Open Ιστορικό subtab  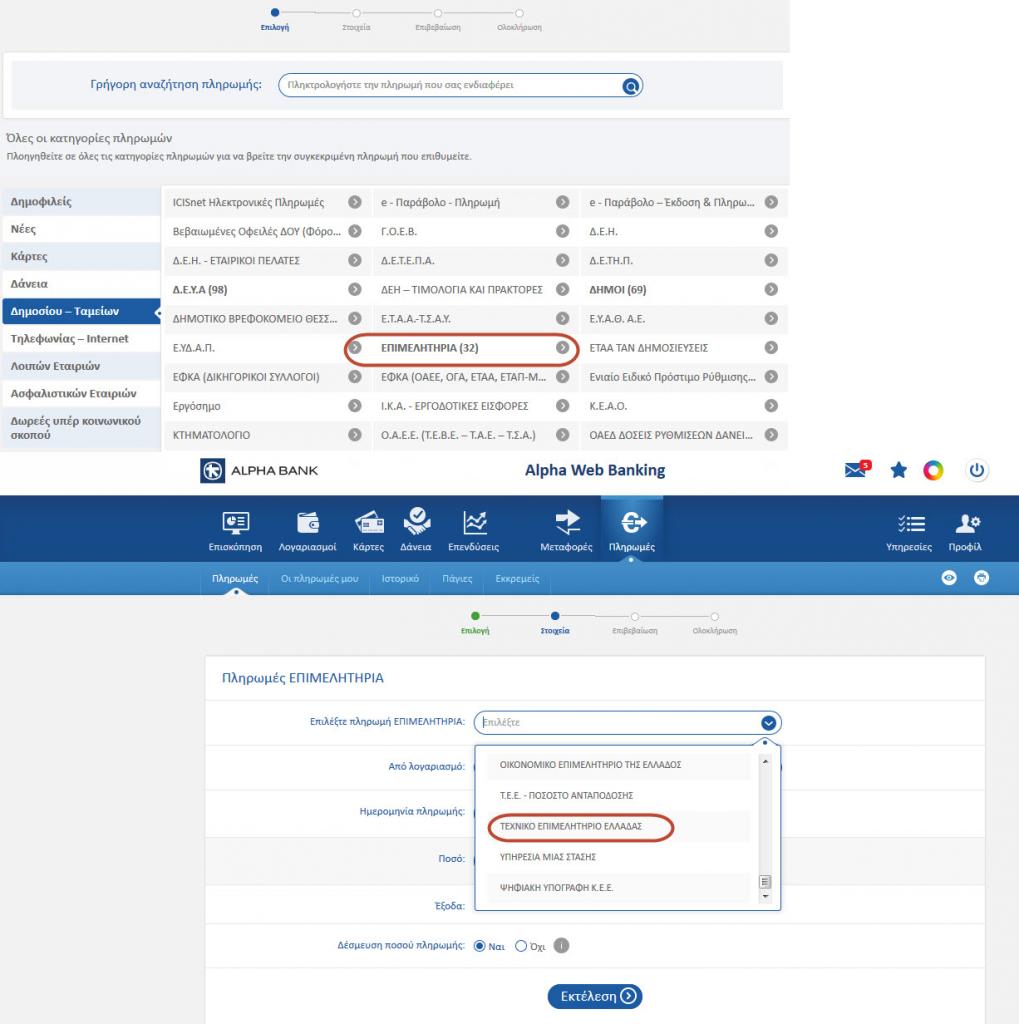(x=400, y=579)
